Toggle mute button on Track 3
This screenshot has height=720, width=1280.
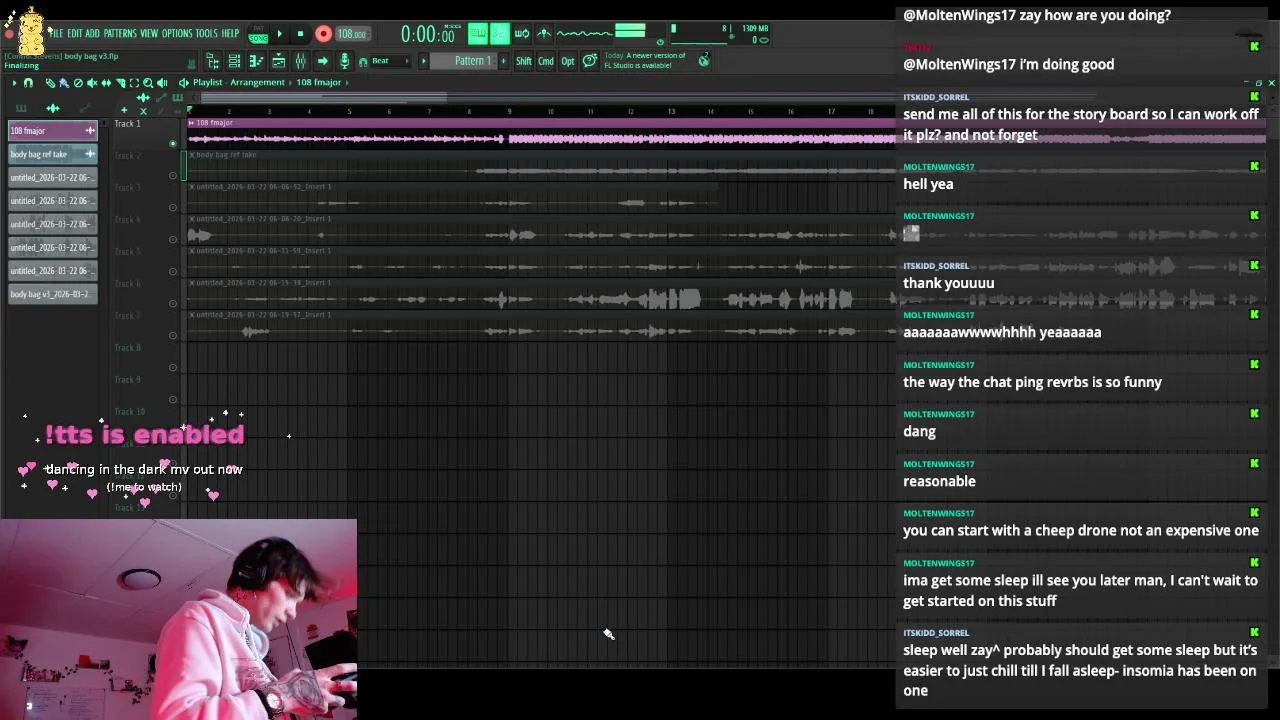172,208
